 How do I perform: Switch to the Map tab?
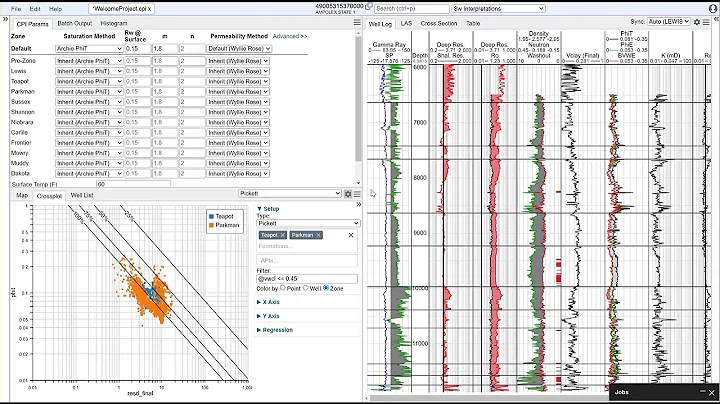coord(22,195)
